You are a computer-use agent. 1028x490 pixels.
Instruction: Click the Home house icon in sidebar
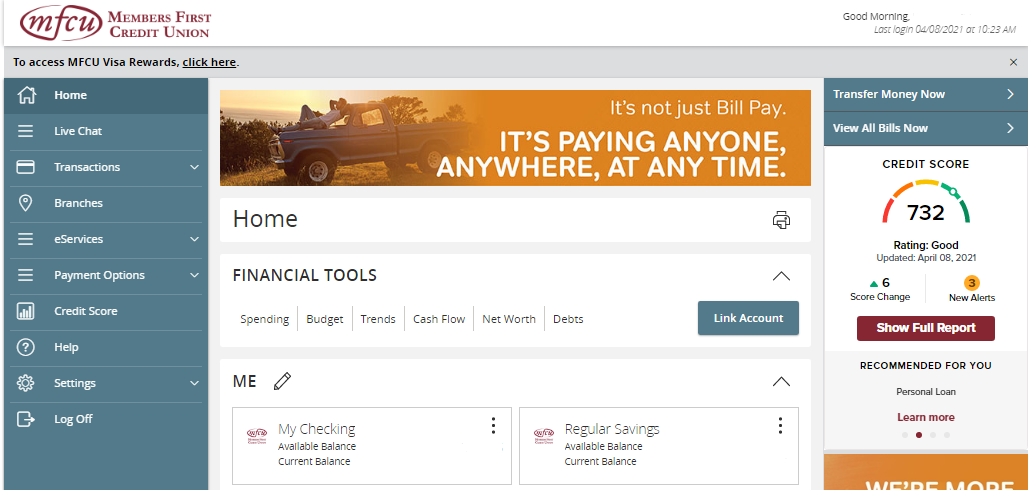tap(26, 95)
